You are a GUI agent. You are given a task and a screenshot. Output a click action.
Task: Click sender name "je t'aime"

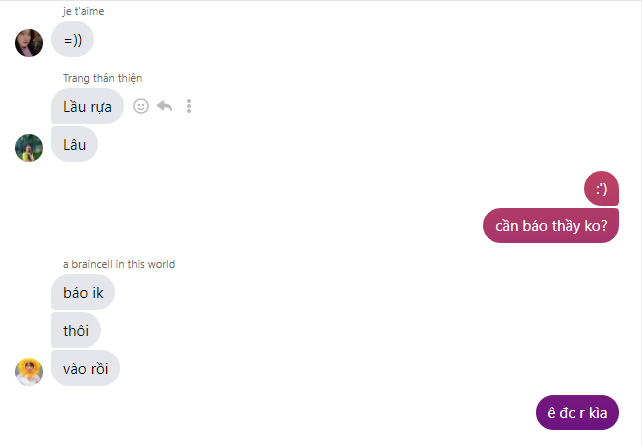tap(84, 11)
